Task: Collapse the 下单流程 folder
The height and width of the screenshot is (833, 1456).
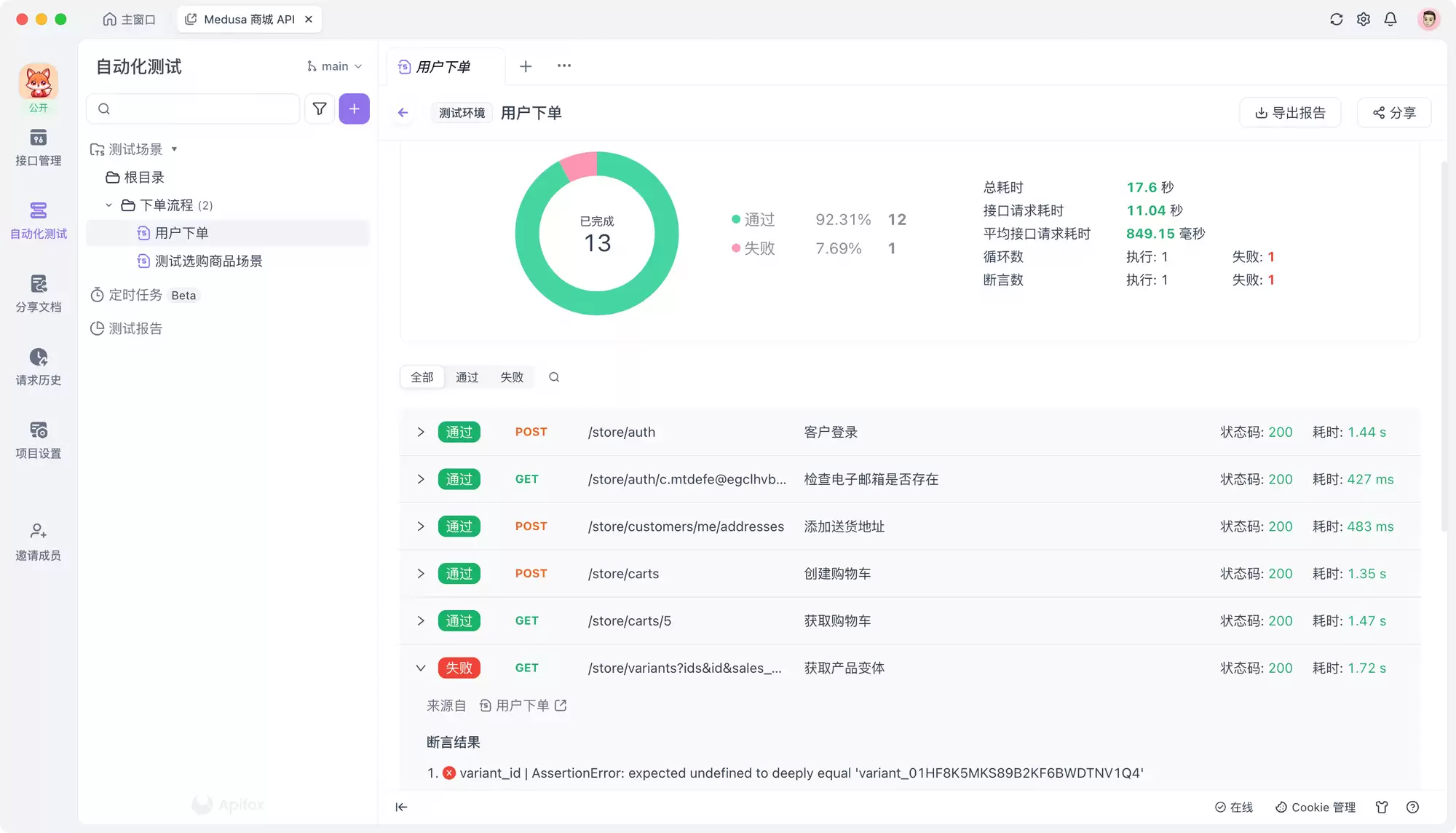Action: [x=108, y=205]
